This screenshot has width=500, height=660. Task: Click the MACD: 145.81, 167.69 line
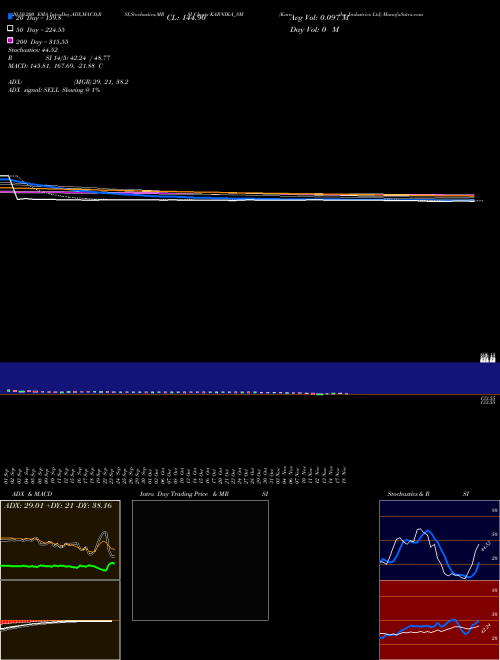coord(55,66)
